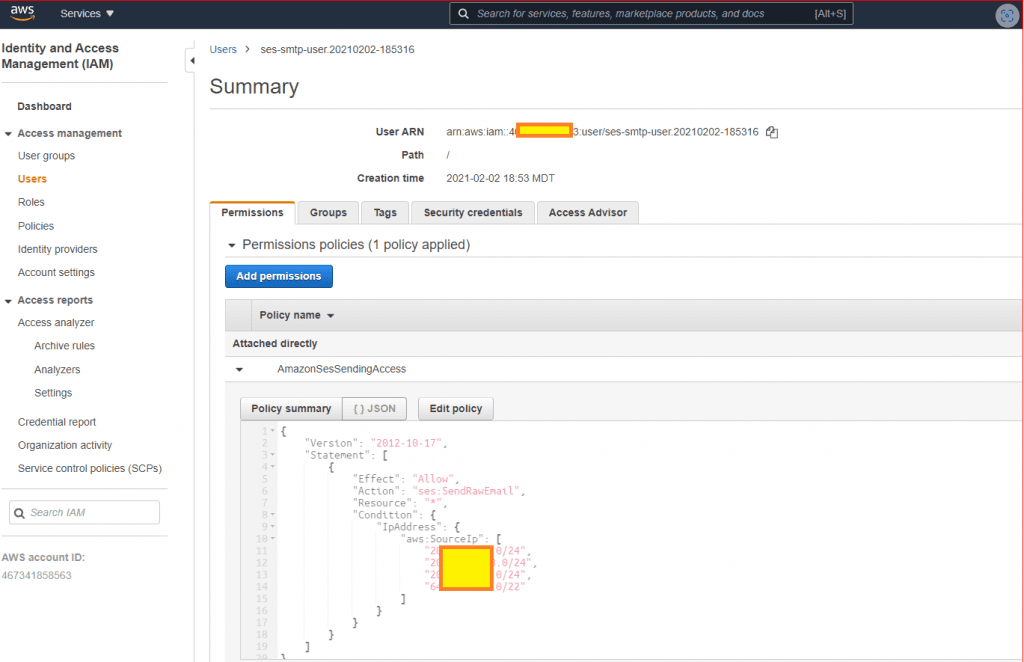This screenshot has width=1024, height=662.
Task: Show the Policy summary view
Action: point(291,409)
